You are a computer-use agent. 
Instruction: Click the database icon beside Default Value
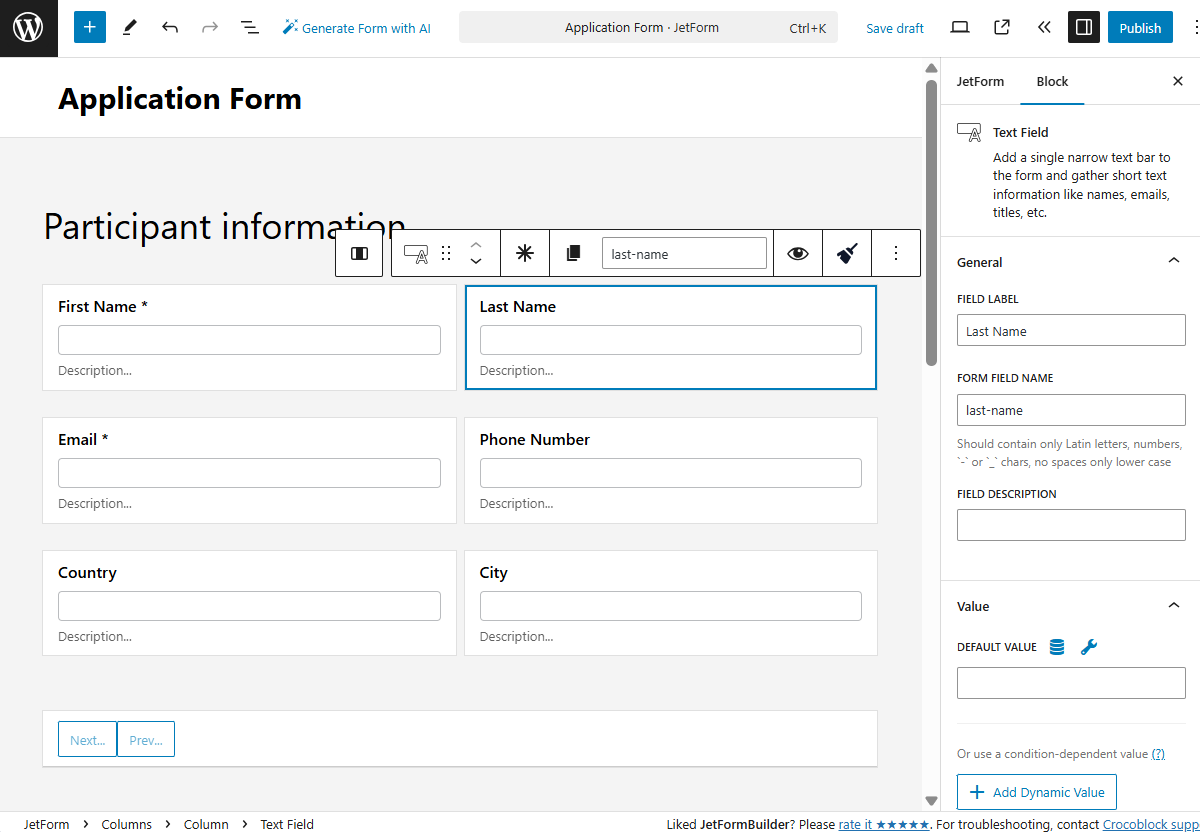pyautogui.click(x=1056, y=646)
